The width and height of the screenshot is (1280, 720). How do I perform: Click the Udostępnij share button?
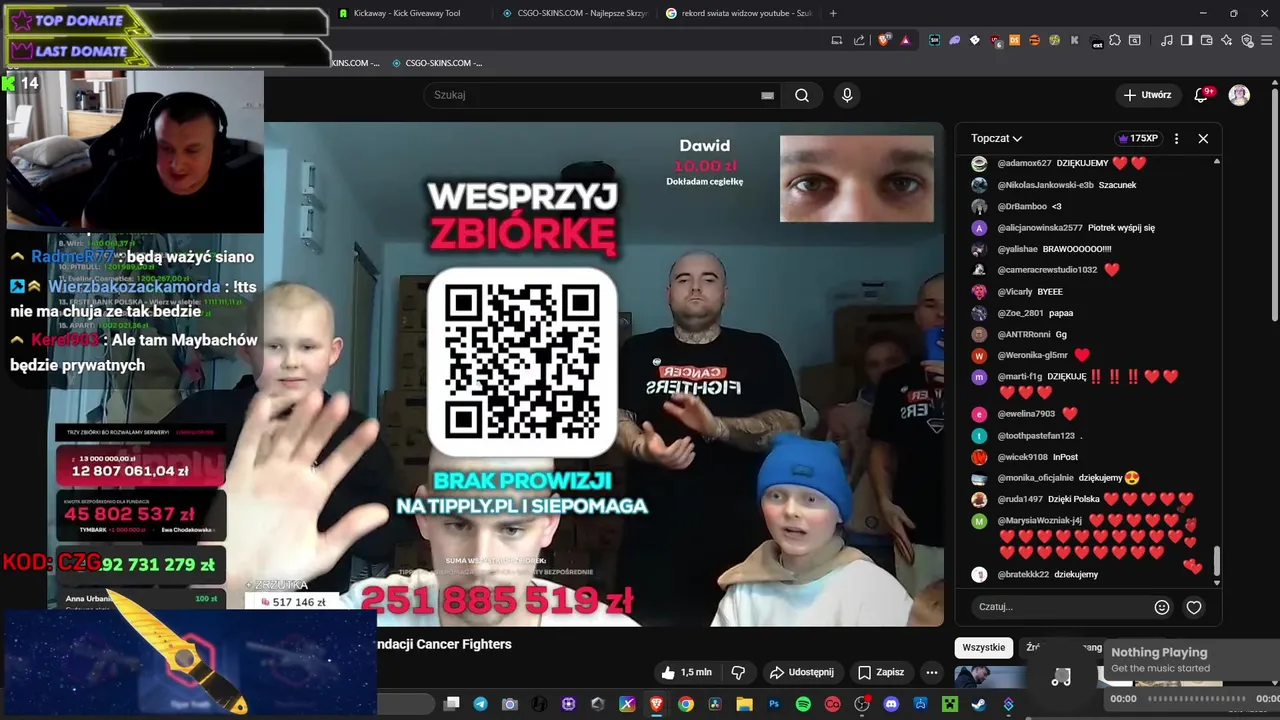click(x=801, y=672)
